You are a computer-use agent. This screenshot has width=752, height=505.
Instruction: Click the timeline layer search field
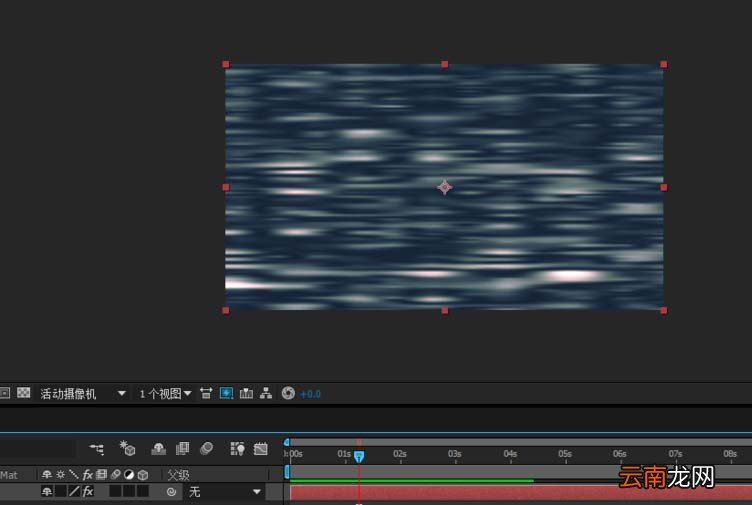(x=37, y=449)
